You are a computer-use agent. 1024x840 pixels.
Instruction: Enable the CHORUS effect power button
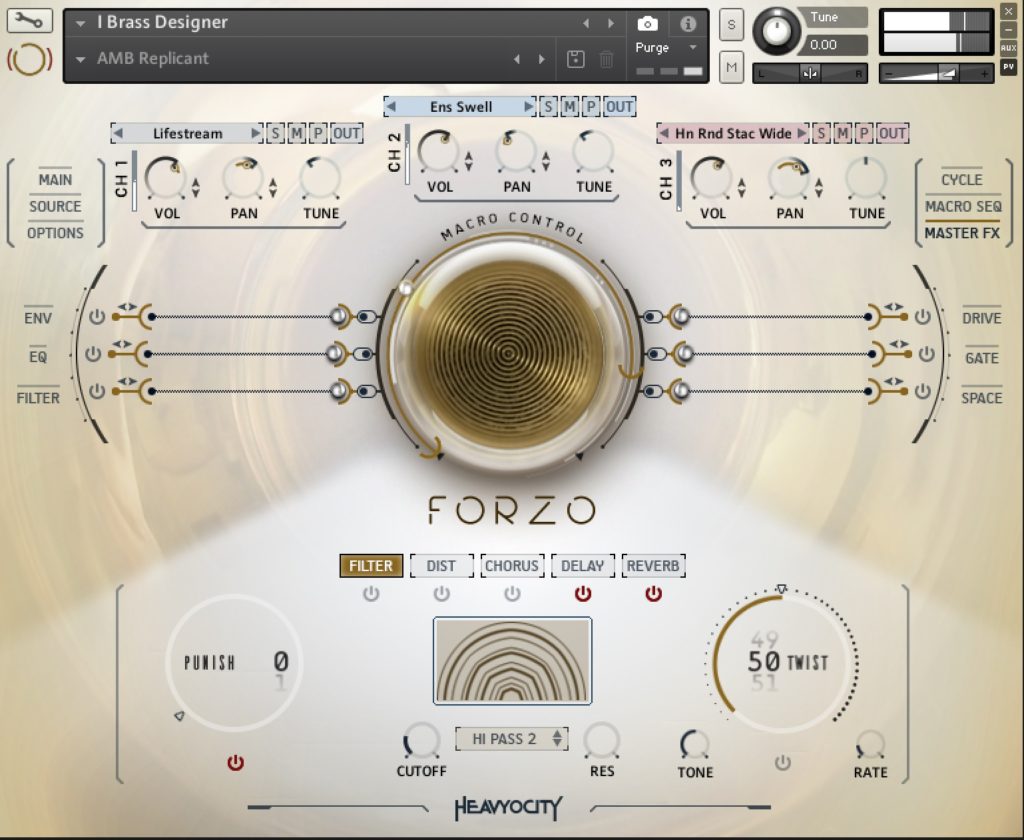[x=512, y=594]
